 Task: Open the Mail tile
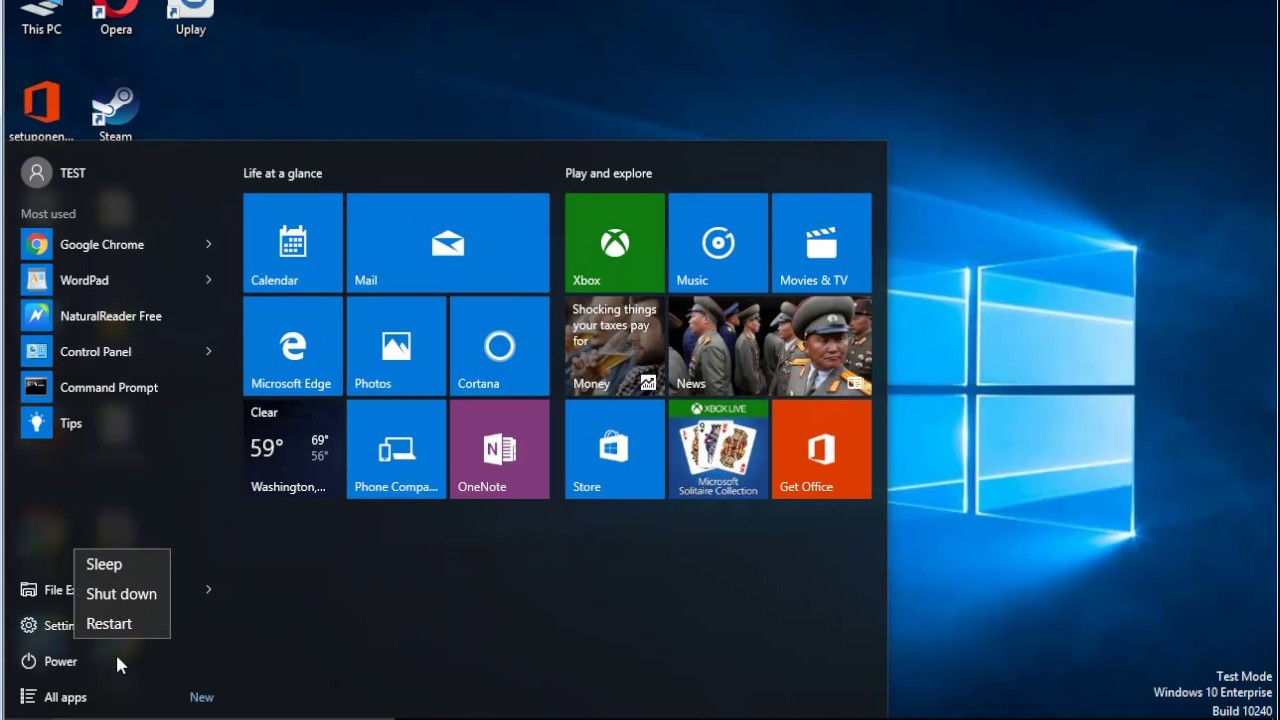tap(448, 243)
